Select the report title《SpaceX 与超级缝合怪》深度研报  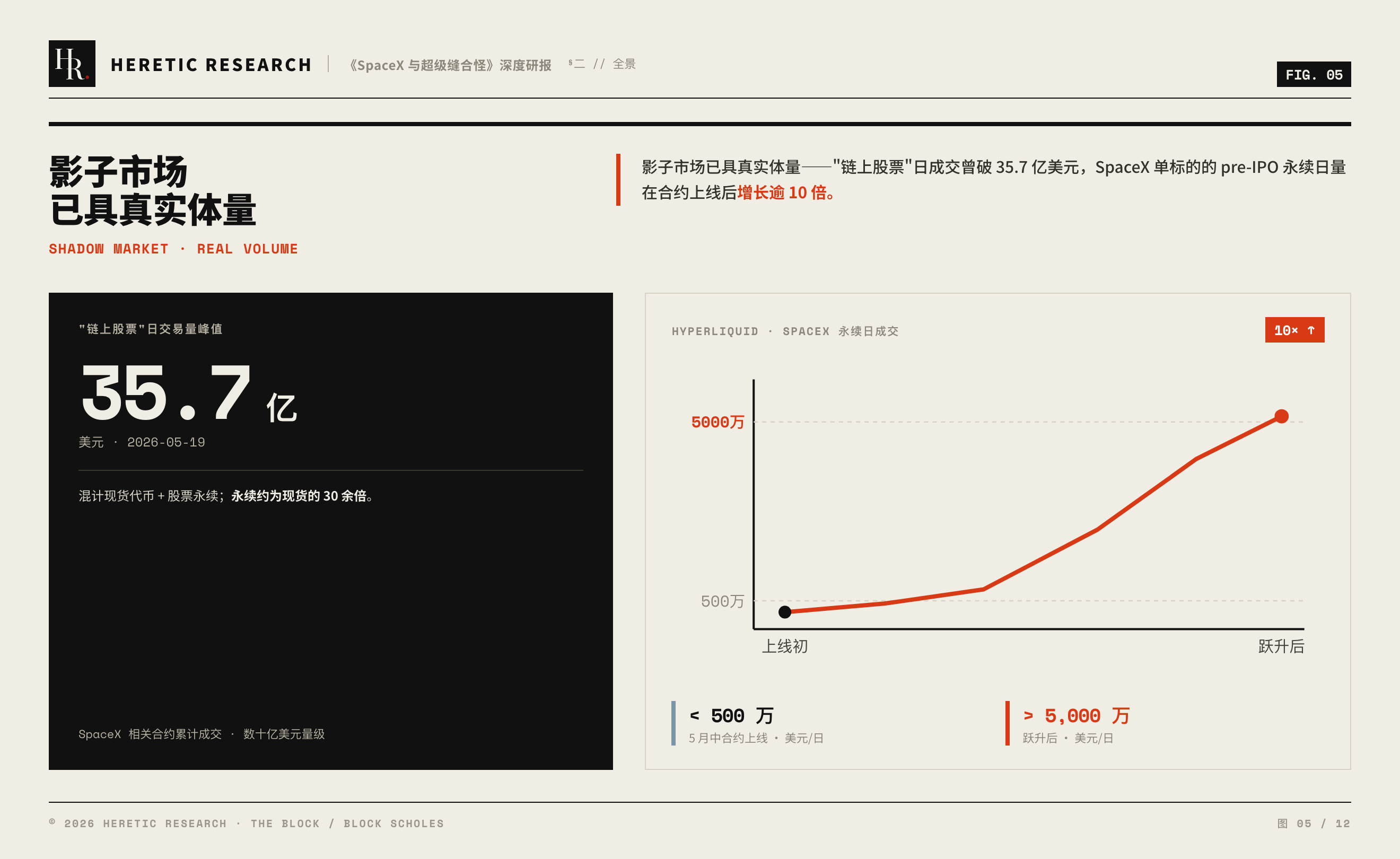(x=450, y=65)
